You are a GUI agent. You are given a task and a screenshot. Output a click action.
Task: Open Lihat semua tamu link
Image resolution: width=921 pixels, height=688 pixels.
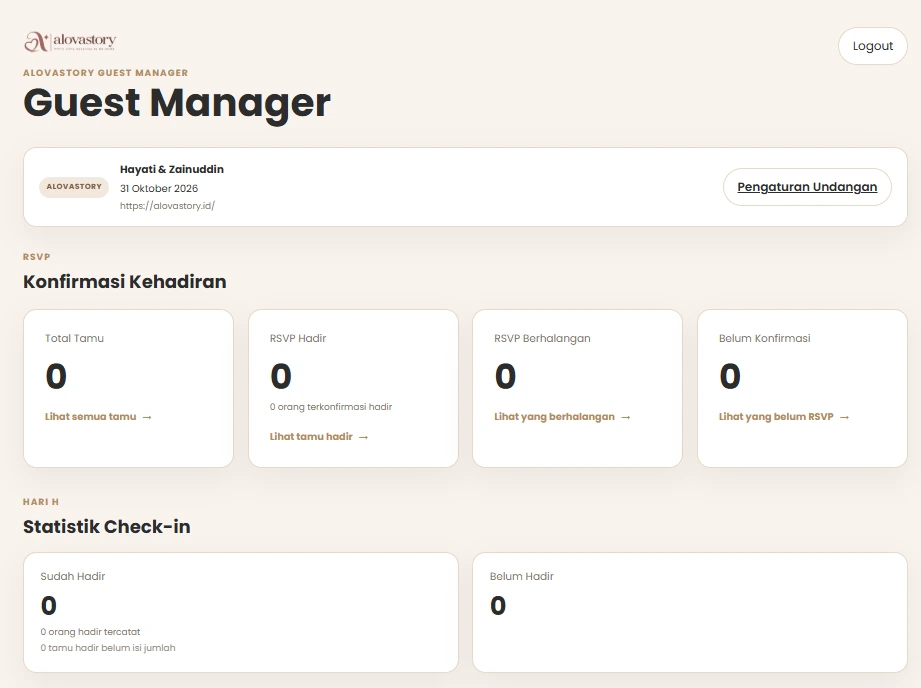coord(98,417)
